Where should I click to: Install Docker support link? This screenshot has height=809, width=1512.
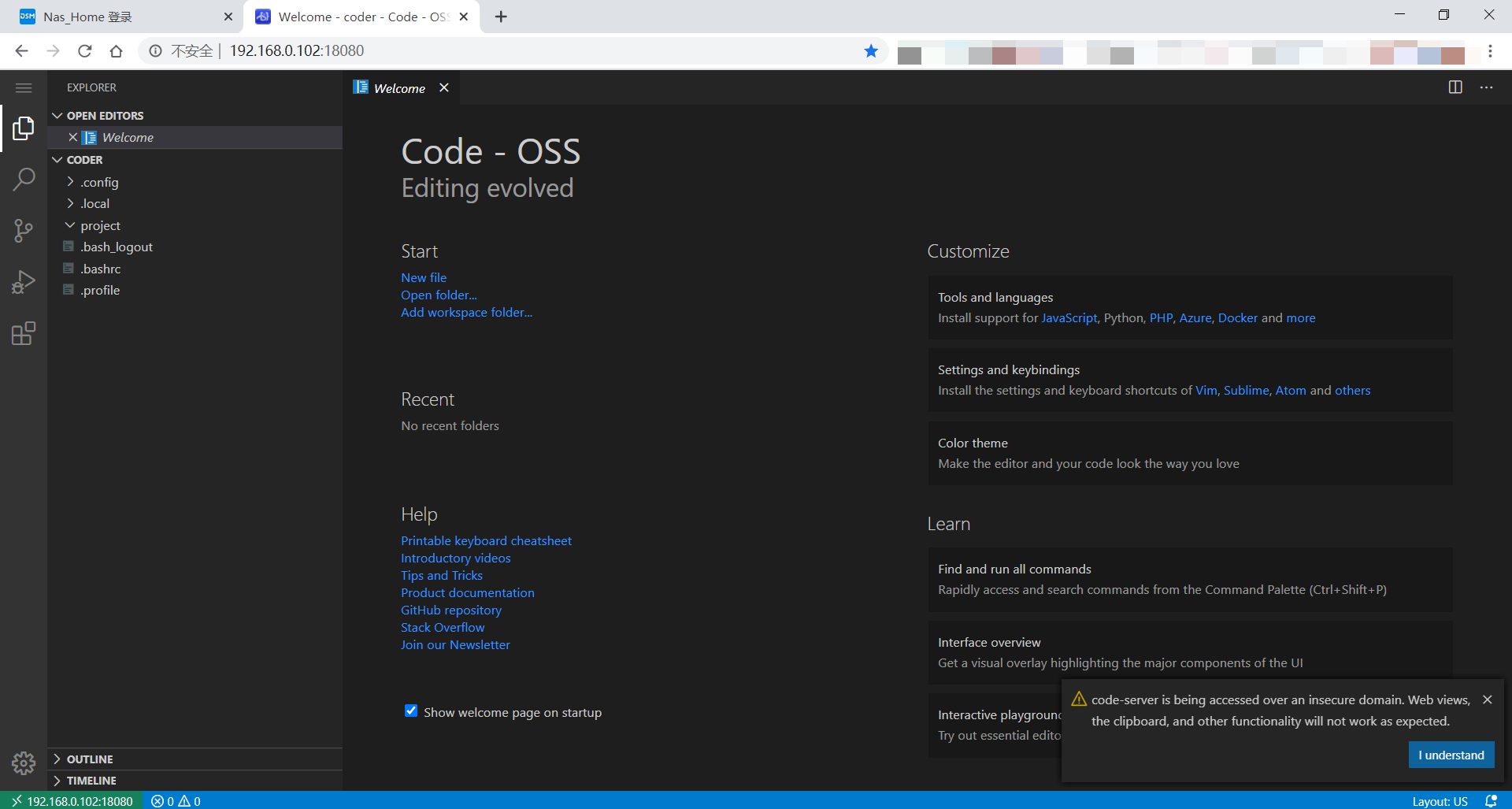pos(1237,317)
